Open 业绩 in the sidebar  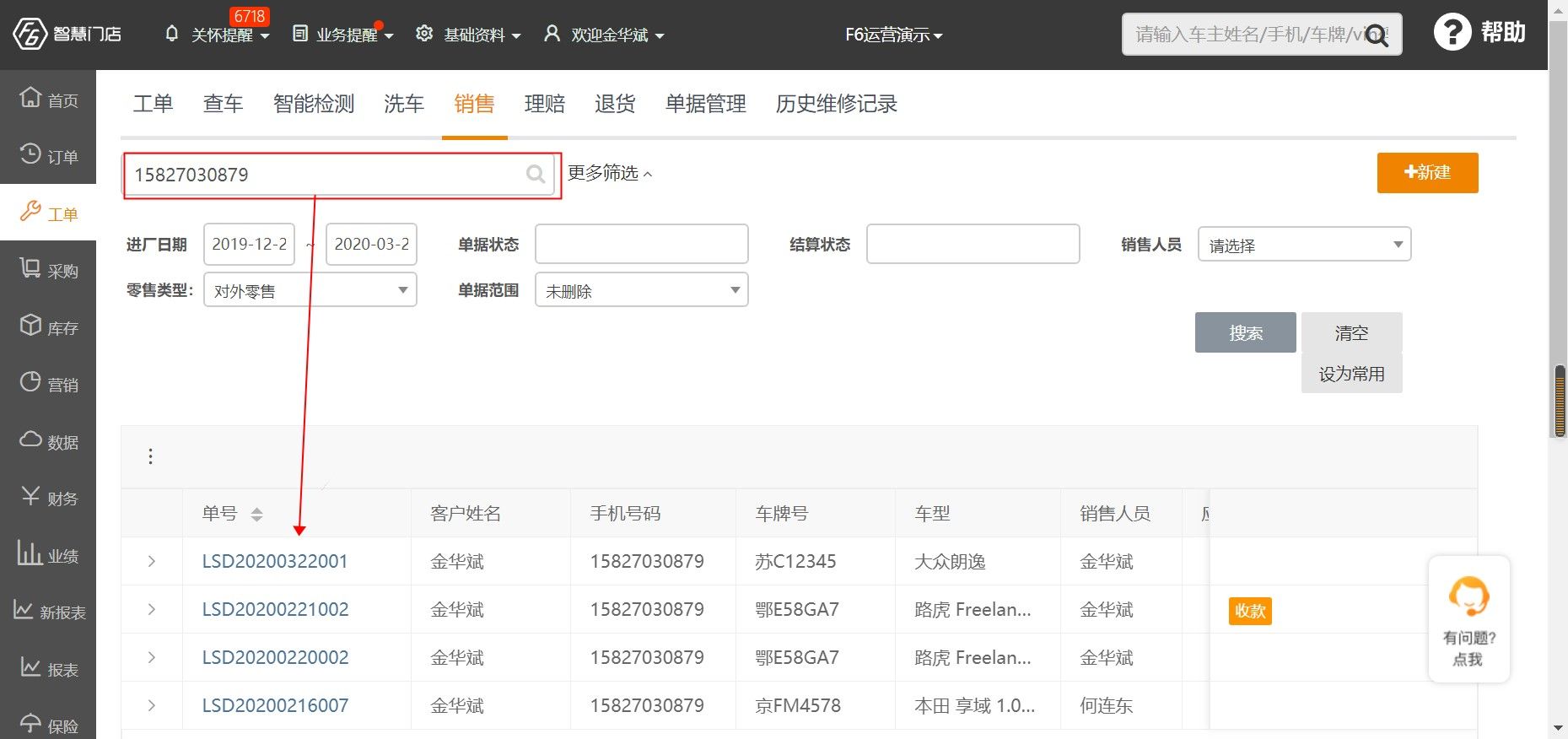pyautogui.click(x=48, y=555)
